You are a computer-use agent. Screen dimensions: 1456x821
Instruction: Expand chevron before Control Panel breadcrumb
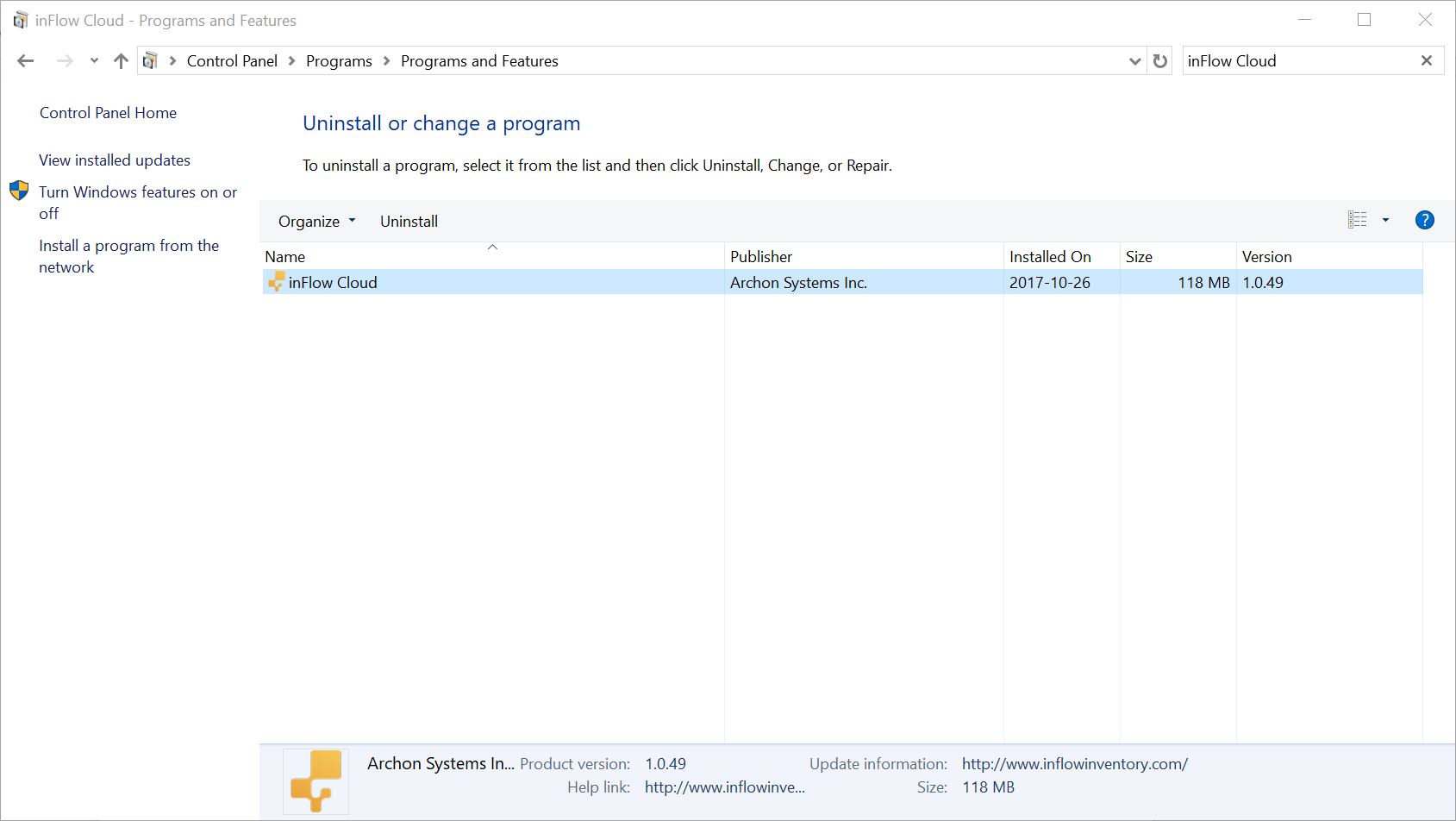(172, 60)
